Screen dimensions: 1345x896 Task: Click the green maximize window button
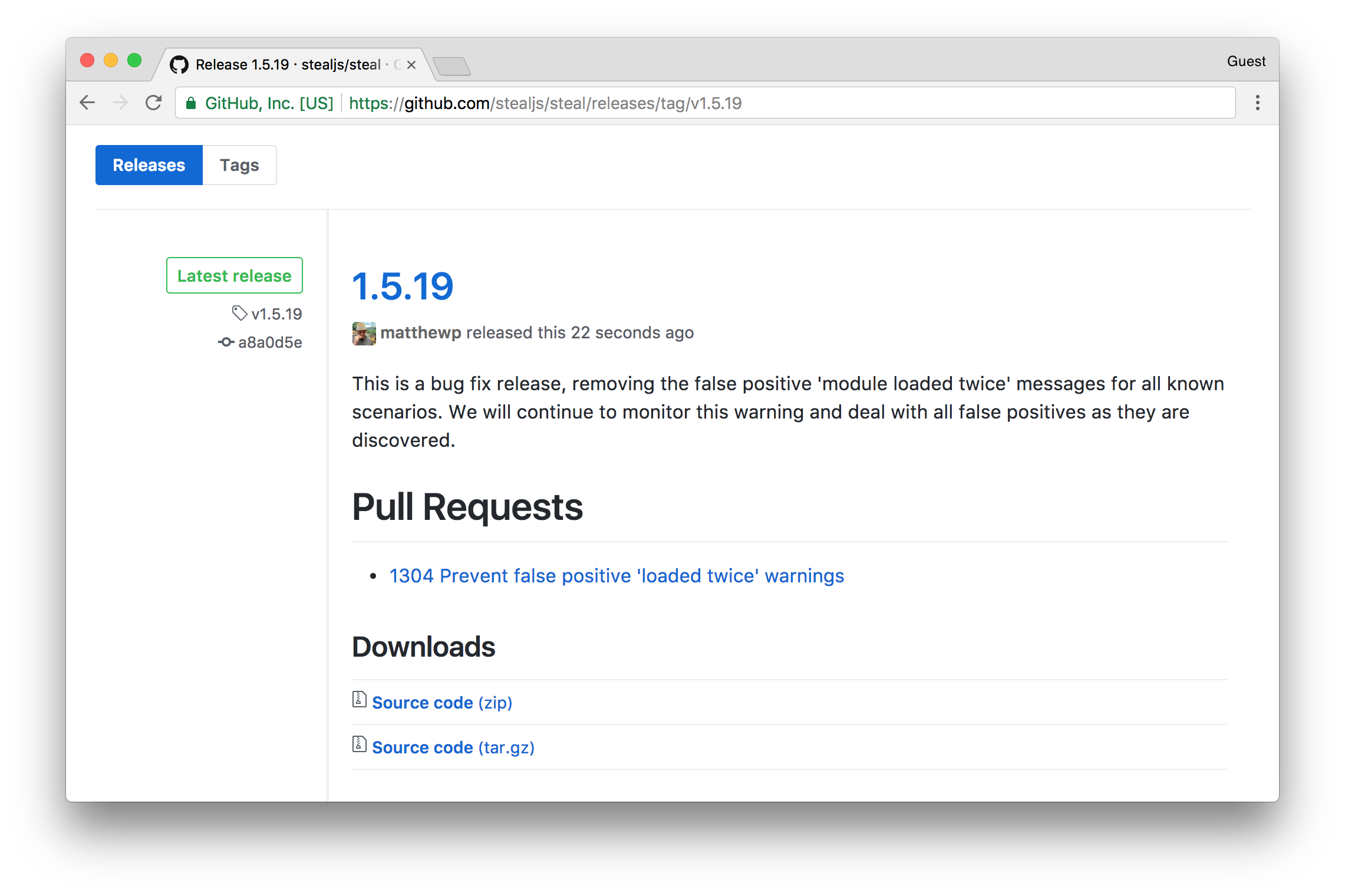[134, 61]
